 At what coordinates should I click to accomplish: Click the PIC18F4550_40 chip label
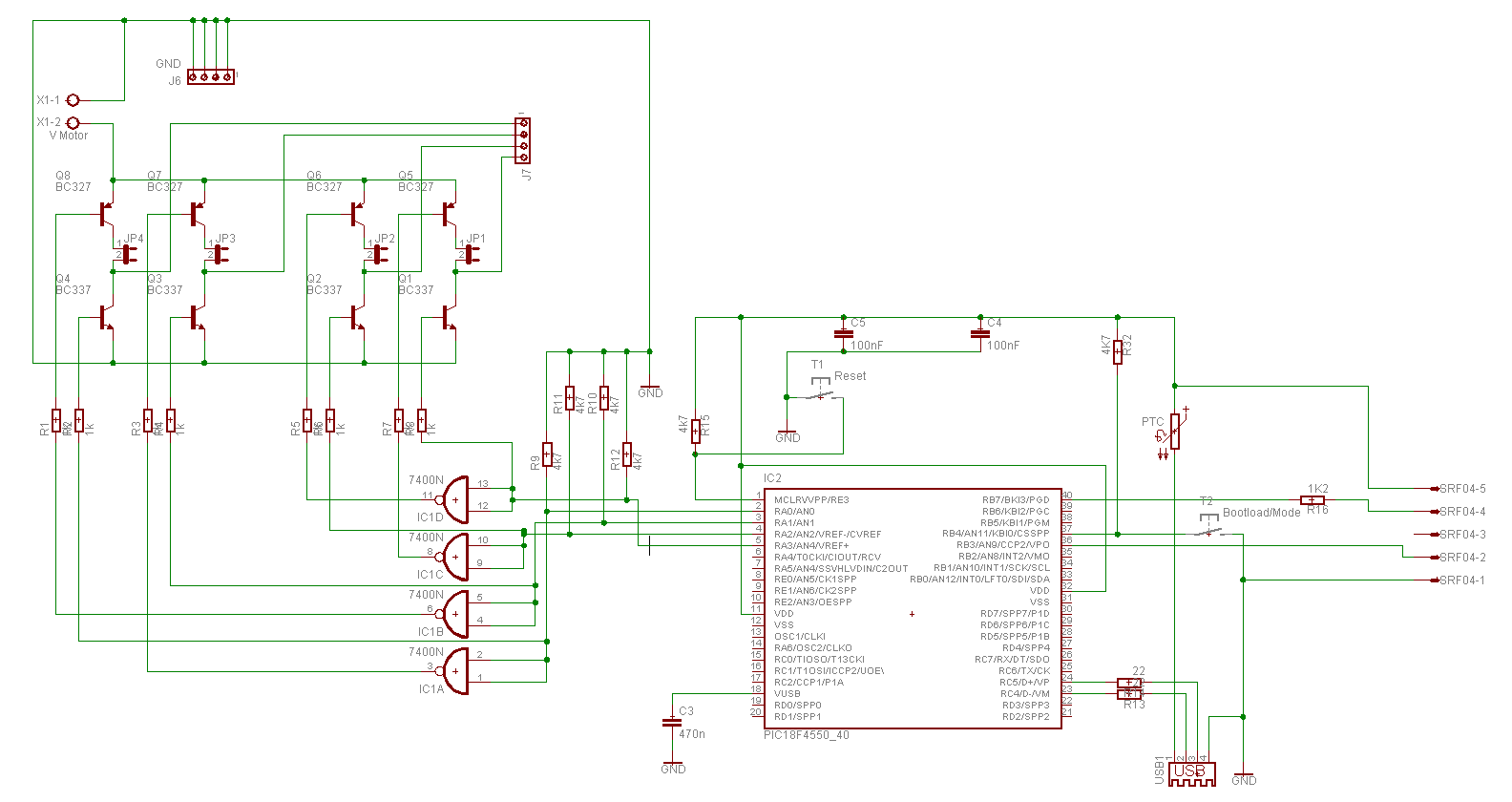tap(806, 735)
